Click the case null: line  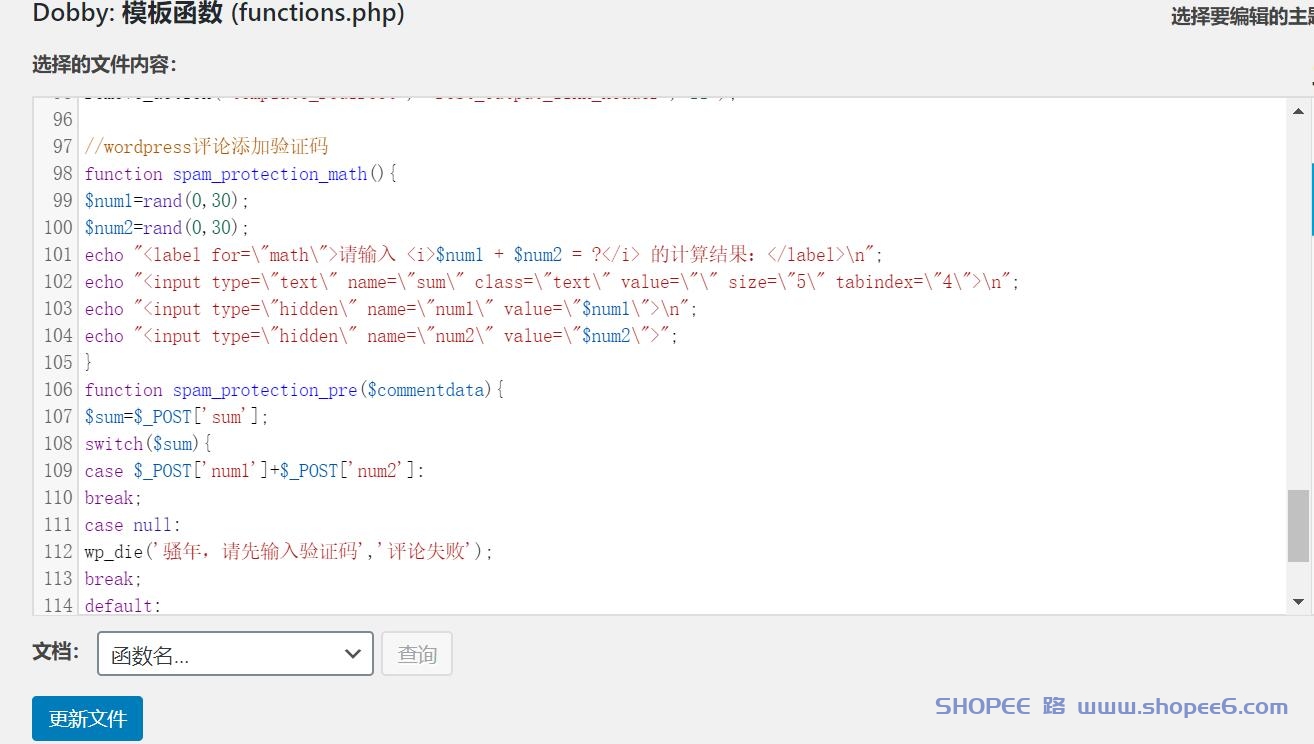133,524
